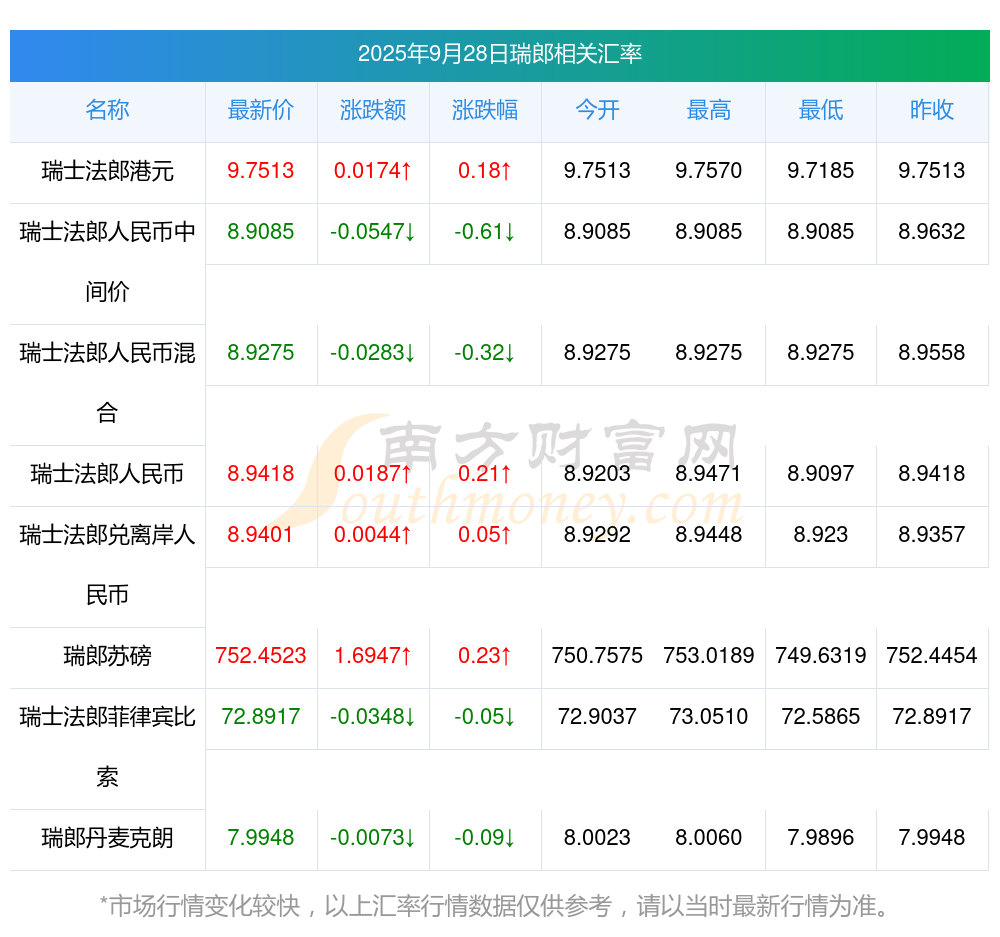Click the red up arrow beside 0.0174

pos(406,171)
